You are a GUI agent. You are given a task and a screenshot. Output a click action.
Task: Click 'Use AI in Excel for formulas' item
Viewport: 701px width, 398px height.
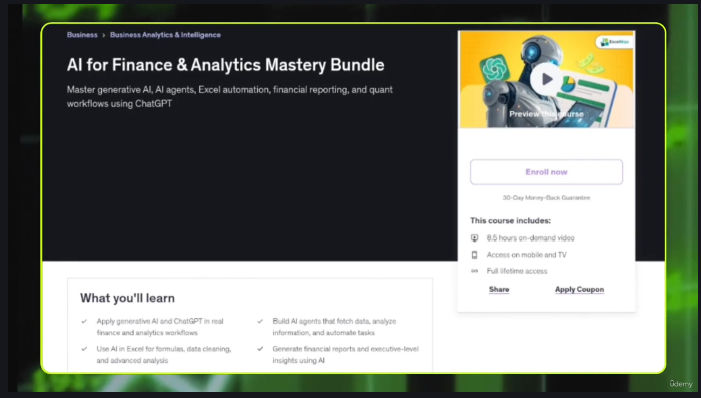pos(164,355)
